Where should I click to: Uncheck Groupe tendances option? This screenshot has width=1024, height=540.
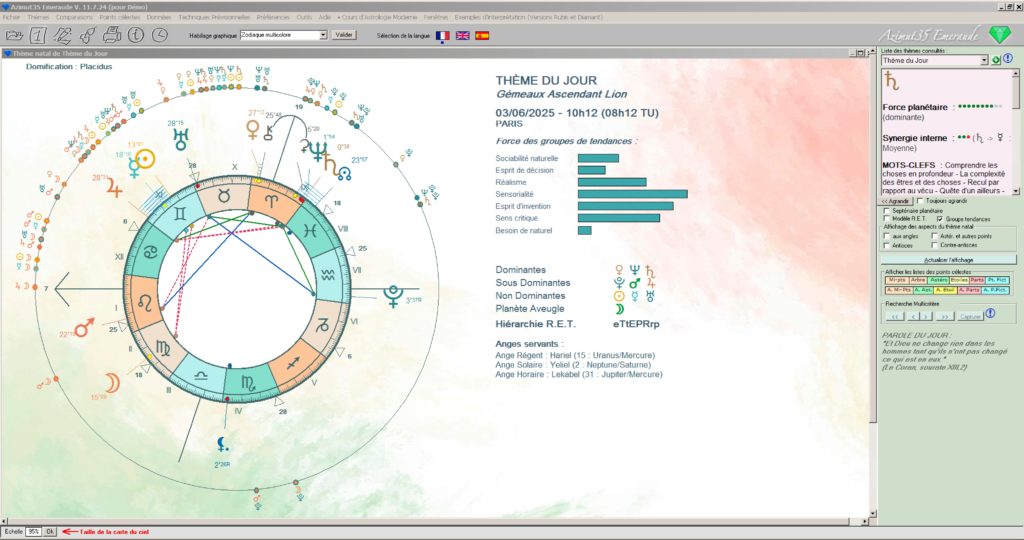(940, 219)
